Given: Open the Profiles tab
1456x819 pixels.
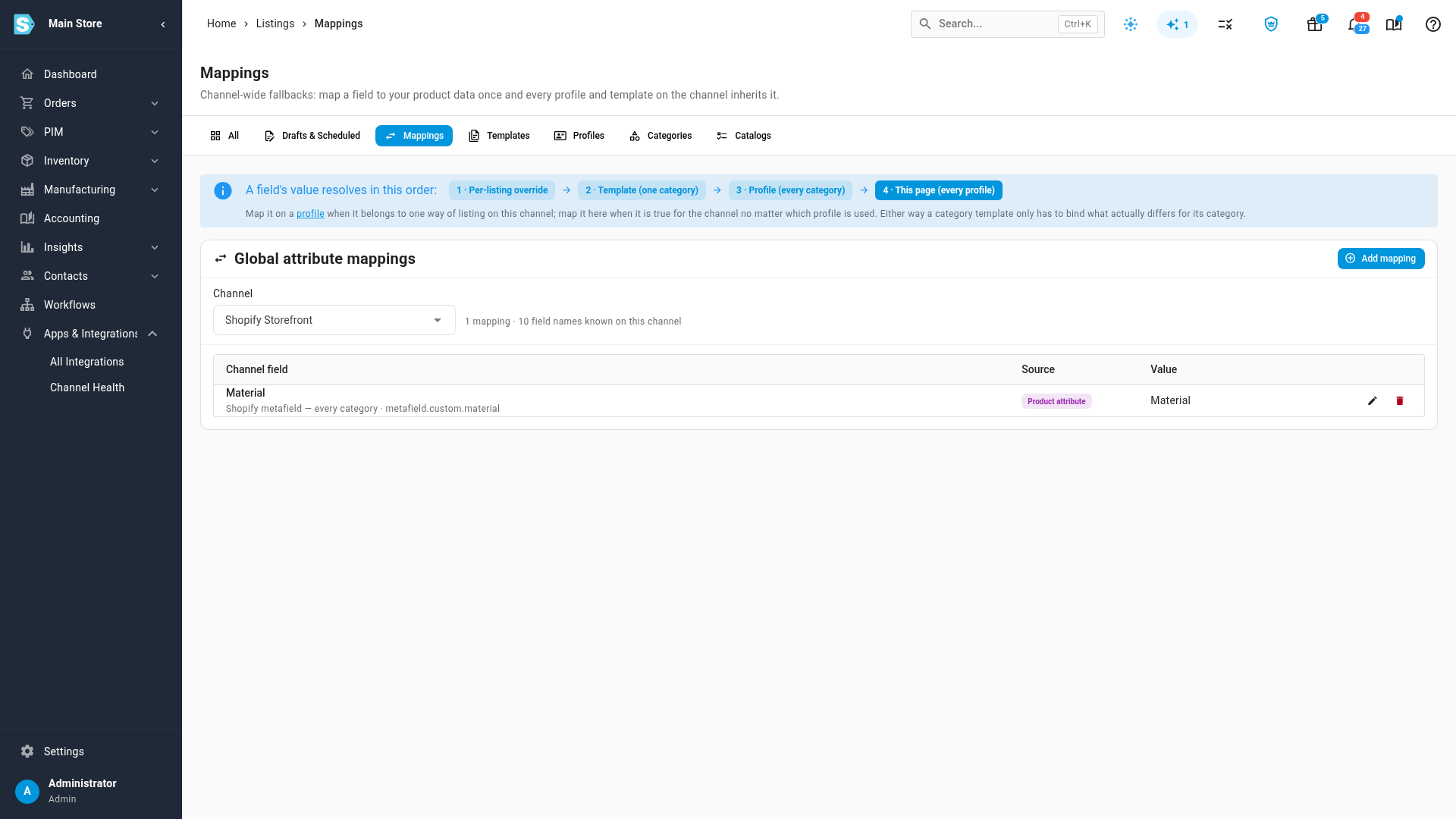Looking at the screenshot, I should point(579,136).
